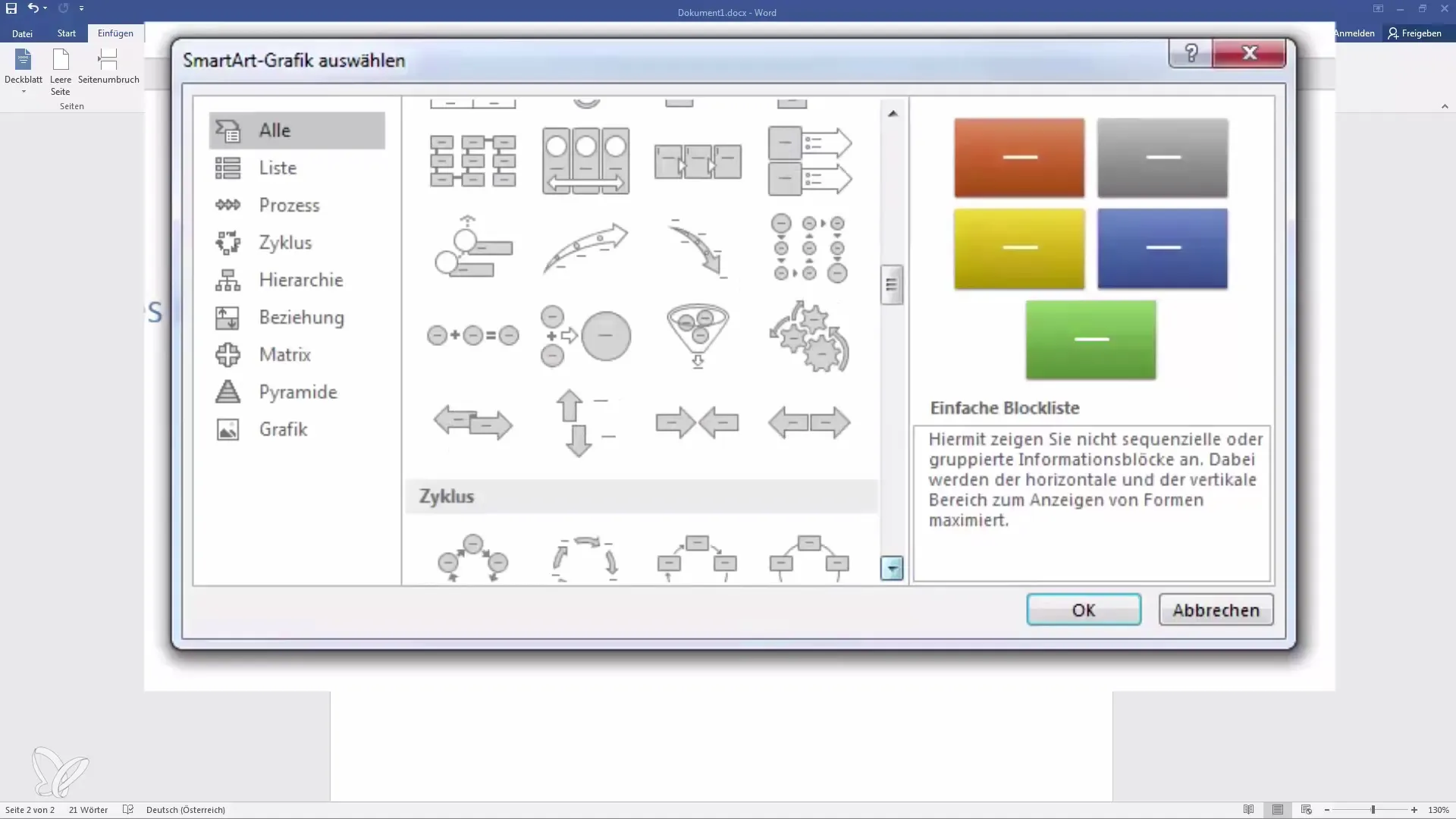Choose the overlapping boxes with arrows layout
Viewport: 1456px width, 819px height.
(x=698, y=161)
